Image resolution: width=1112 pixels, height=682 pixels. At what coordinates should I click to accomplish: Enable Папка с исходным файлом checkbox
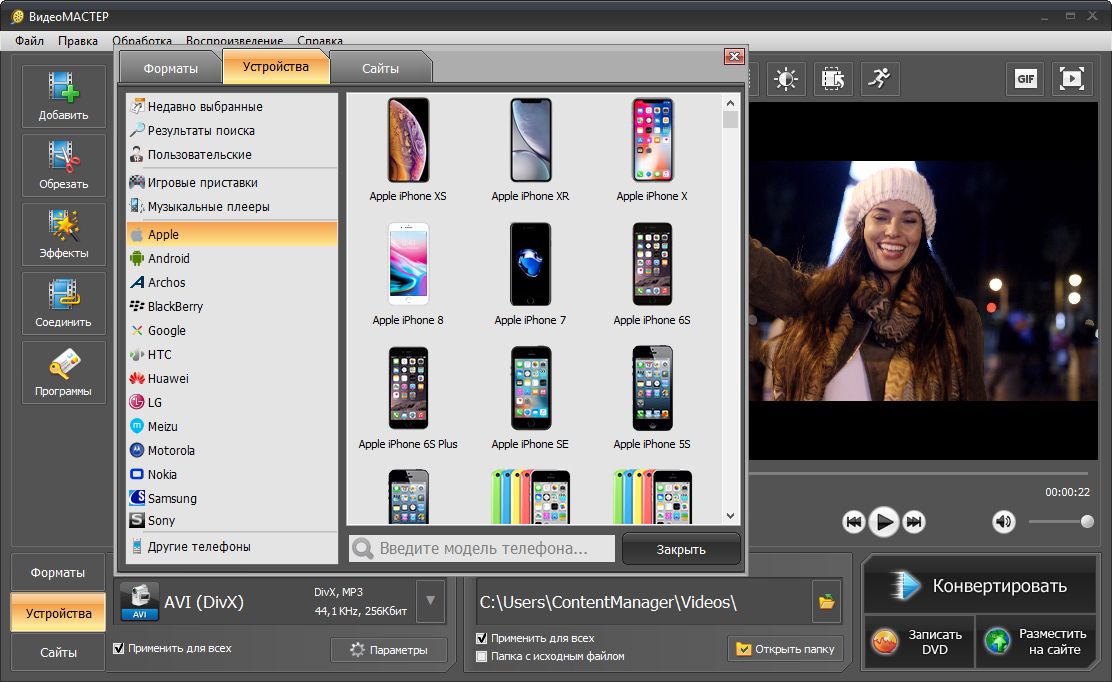[x=482, y=656]
